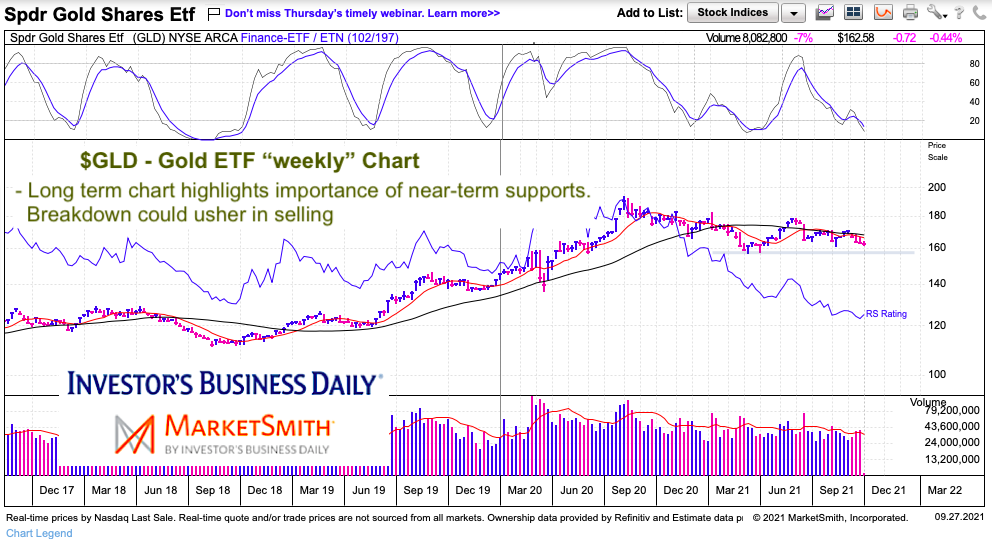The width and height of the screenshot is (992, 539).
Task: Click the 80 stochastic scale level
Action: click(974, 64)
